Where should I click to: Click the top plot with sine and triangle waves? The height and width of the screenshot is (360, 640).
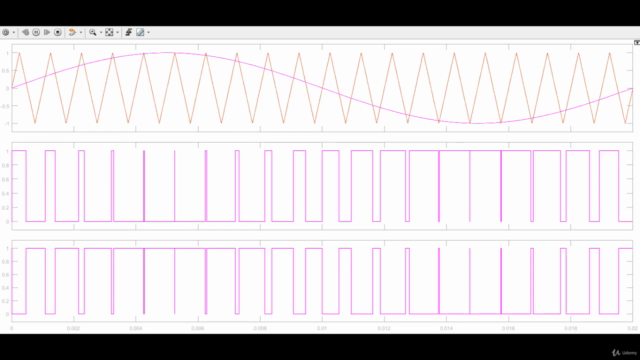(x=322, y=88)
